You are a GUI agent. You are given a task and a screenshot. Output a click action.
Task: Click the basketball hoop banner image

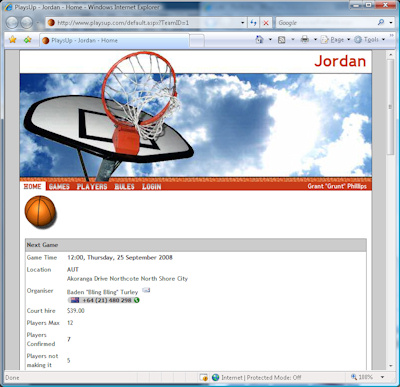point(196,125)
